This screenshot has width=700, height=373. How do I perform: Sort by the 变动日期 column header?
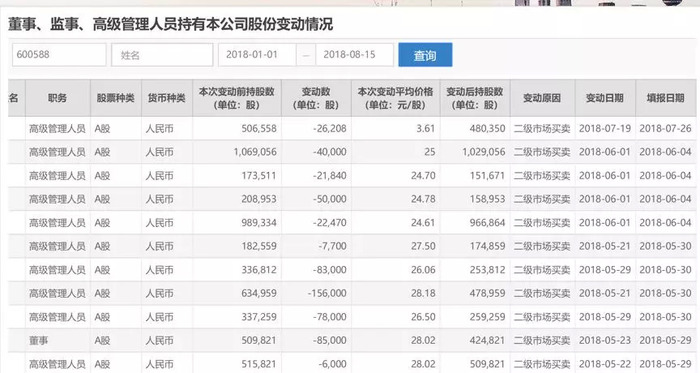pyautogui.click(x=605, y=98)
